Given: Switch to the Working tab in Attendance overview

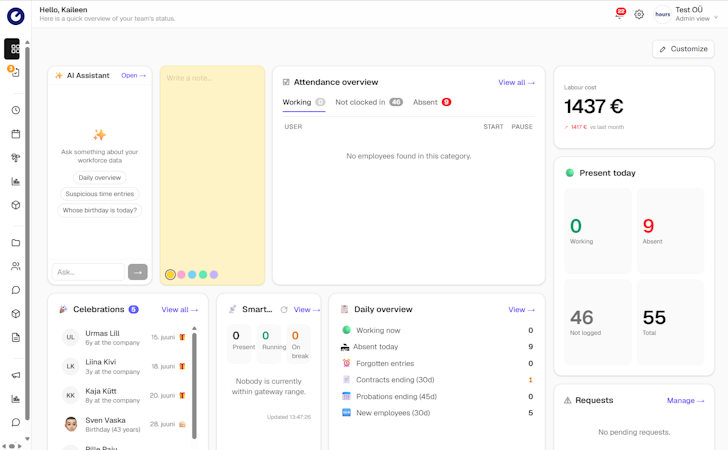Looking at the screenshot, I should coord(304,102).
